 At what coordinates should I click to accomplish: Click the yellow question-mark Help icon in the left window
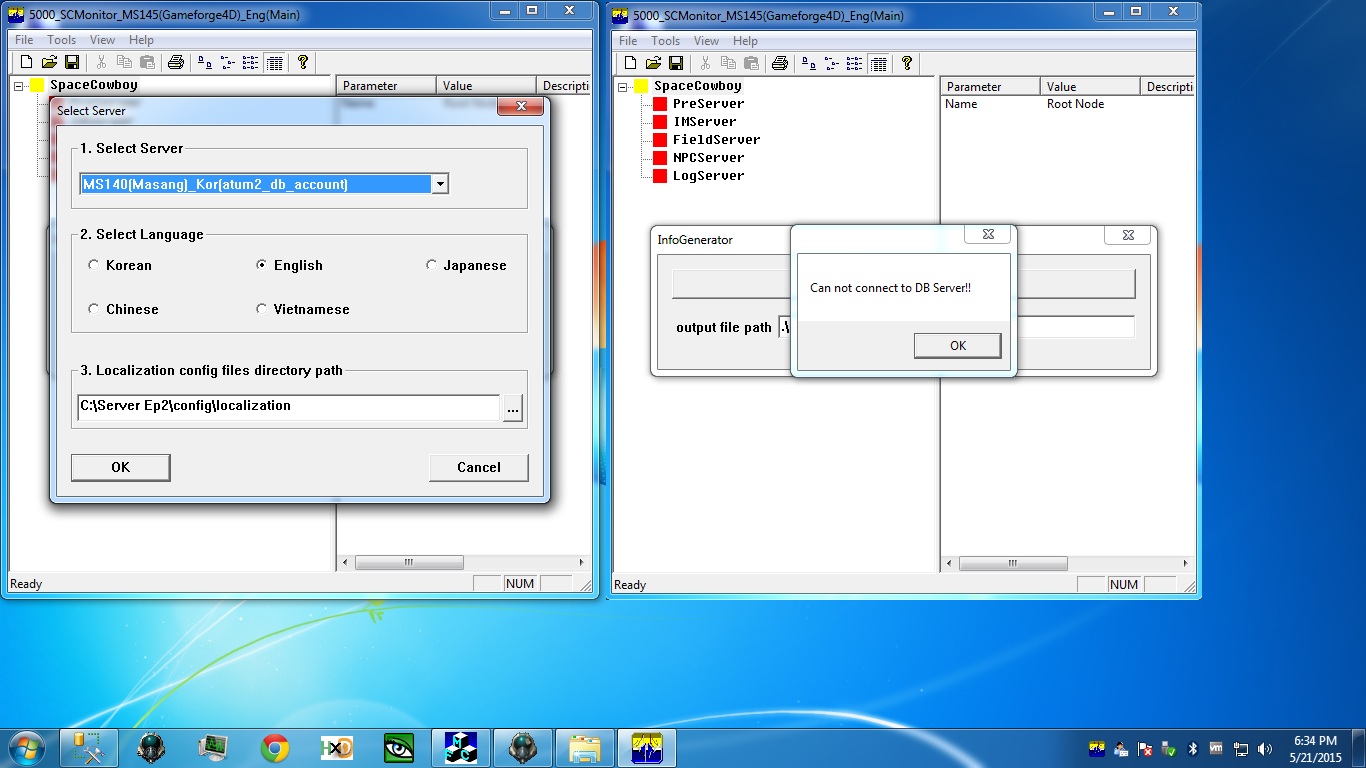(303, 63)
